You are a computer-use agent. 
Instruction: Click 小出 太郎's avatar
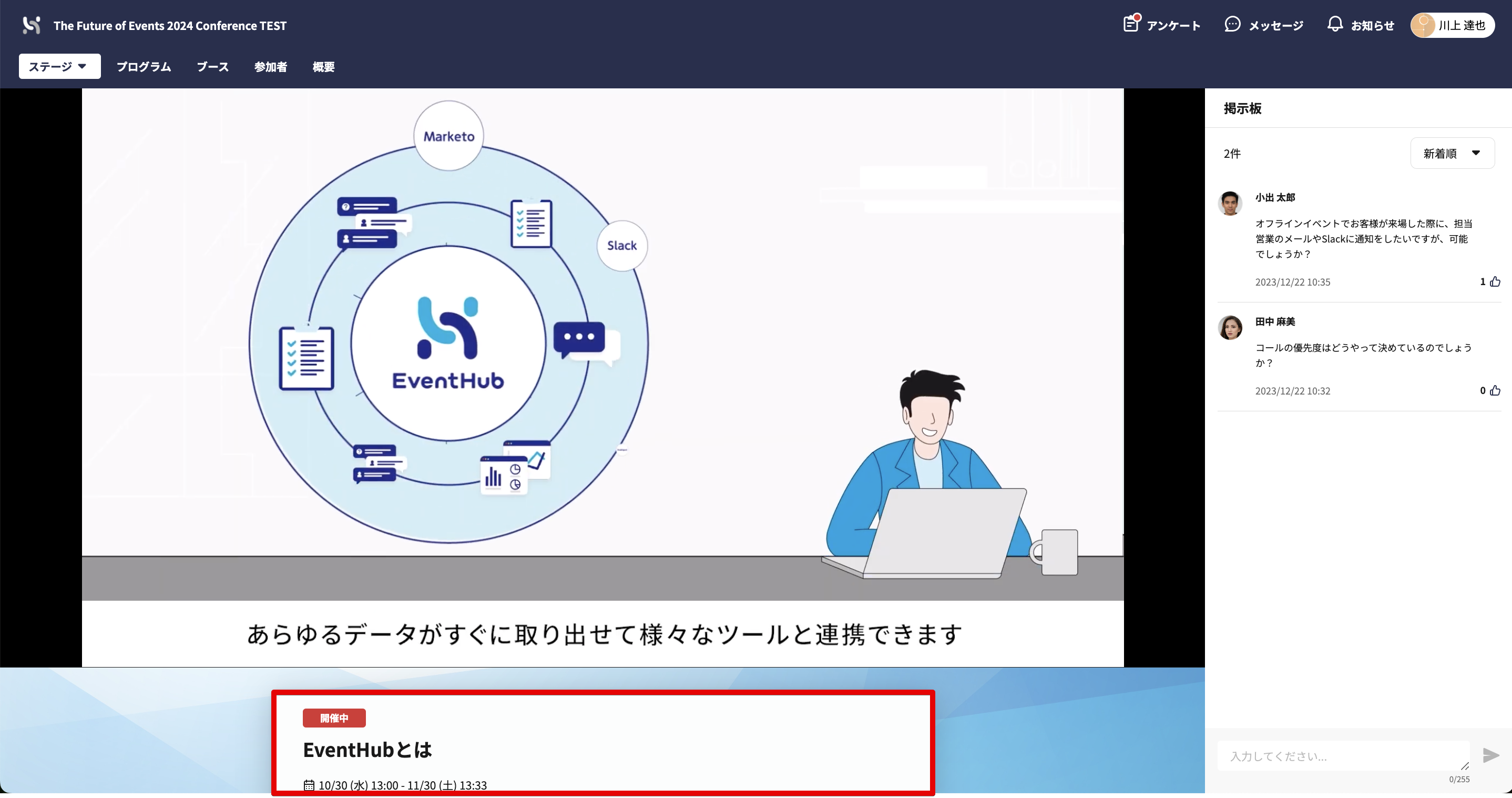(x=1230, y=204)
